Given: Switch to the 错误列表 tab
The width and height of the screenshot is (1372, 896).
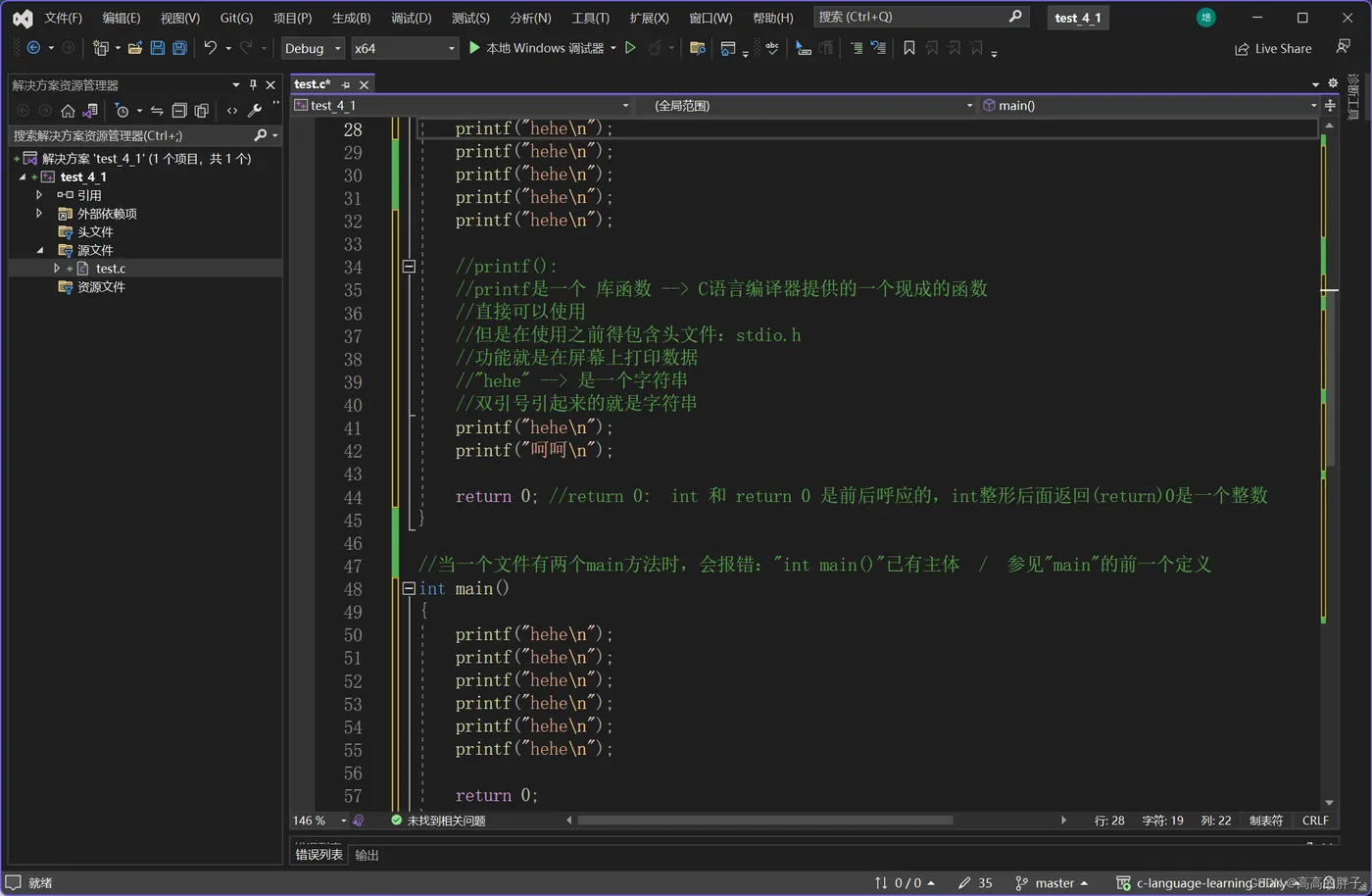Looking at the screenshot, I should [x=319, y=855].
